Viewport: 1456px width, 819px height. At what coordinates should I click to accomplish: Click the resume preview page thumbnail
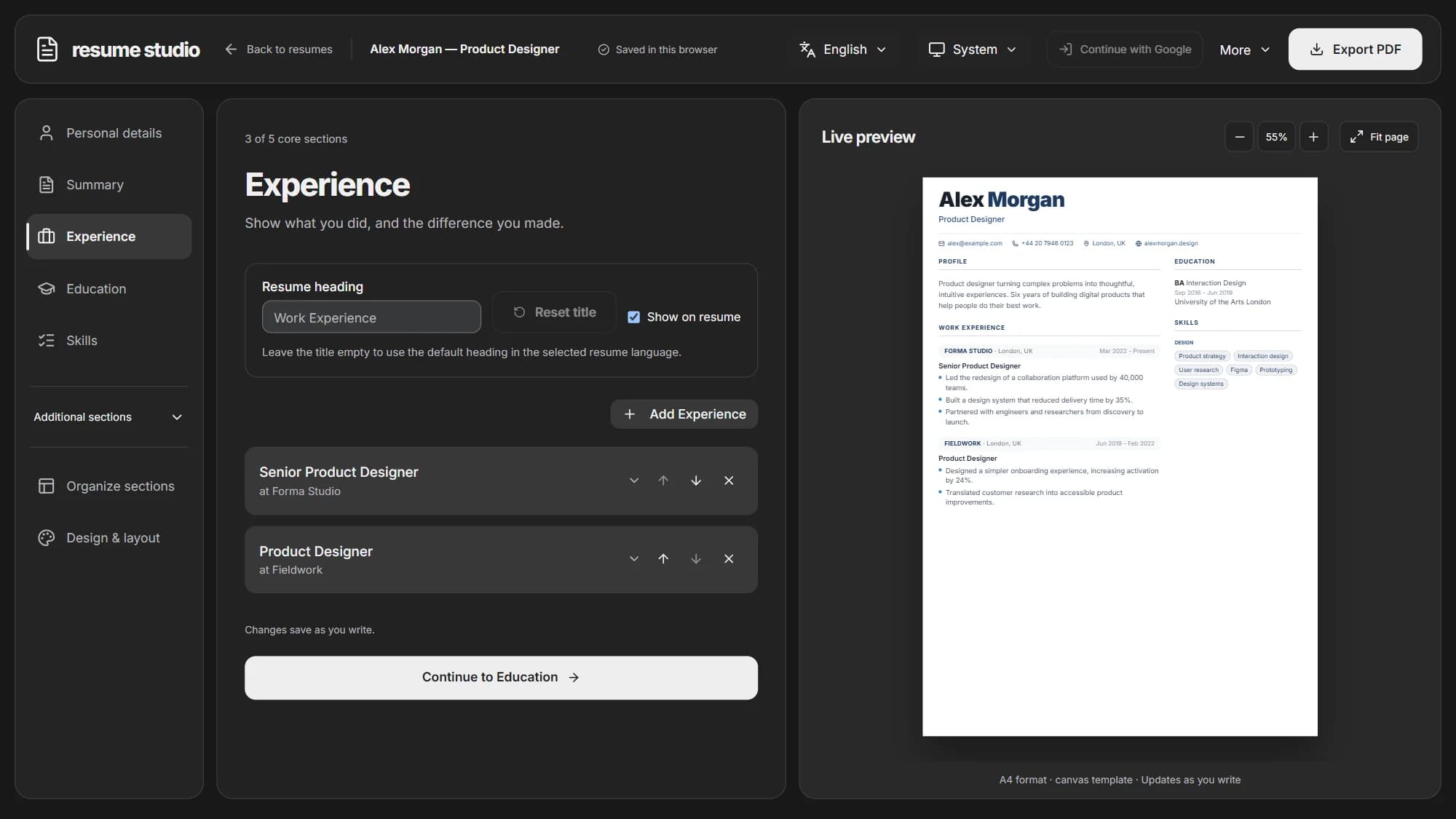click(1120, 456)
